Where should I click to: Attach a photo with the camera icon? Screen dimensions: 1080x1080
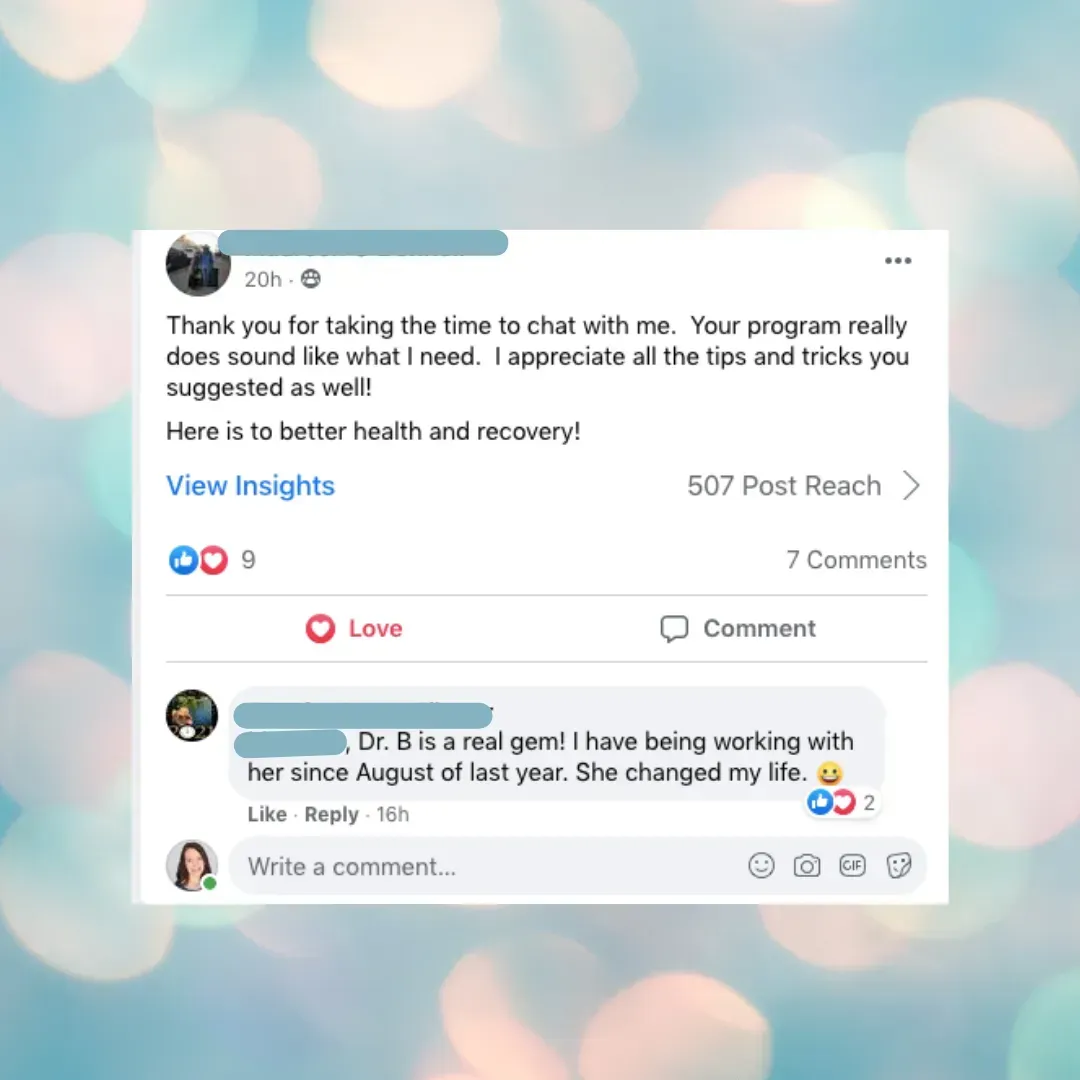807,866
